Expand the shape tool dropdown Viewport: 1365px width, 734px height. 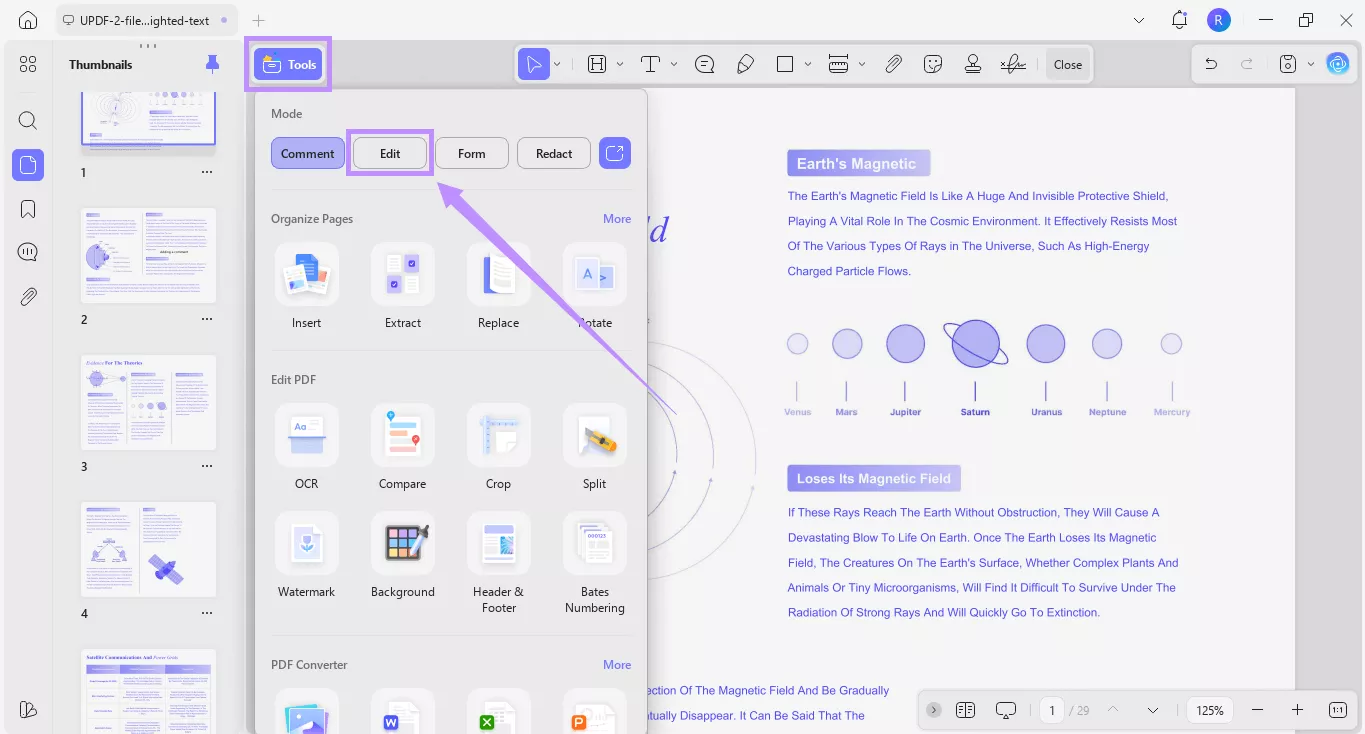point(806,63)
